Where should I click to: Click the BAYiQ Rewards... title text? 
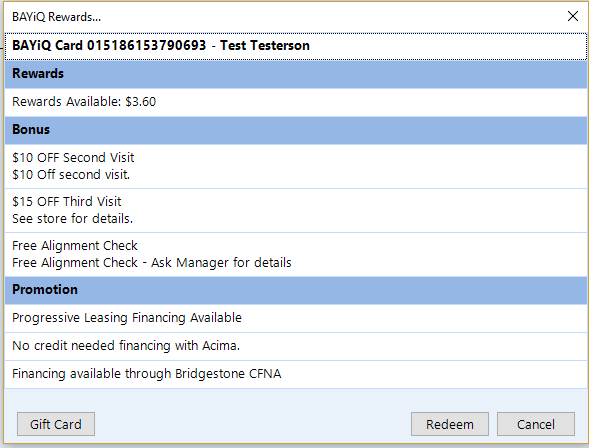point(56,17)
